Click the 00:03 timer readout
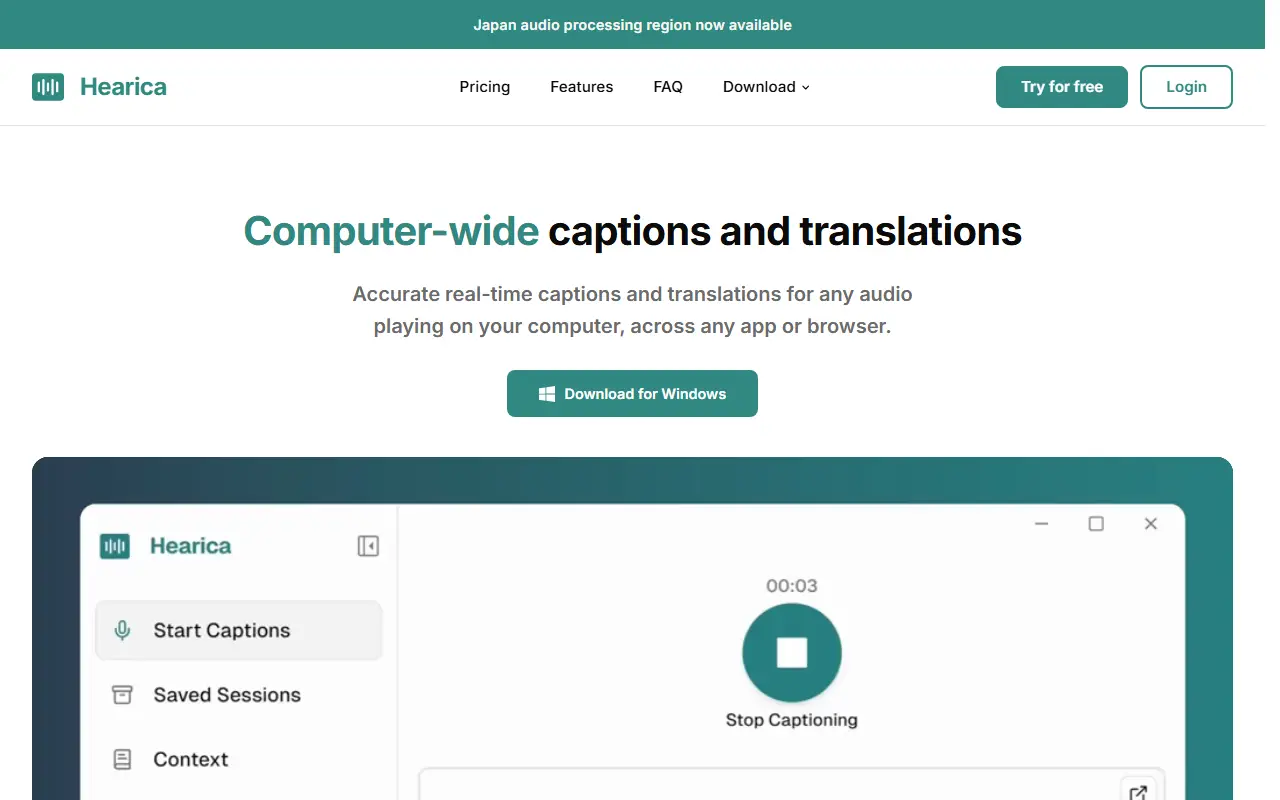Image resolution: width=1280 pixels, height=800 pixels. pyautogui.click(x=792, y=586)
